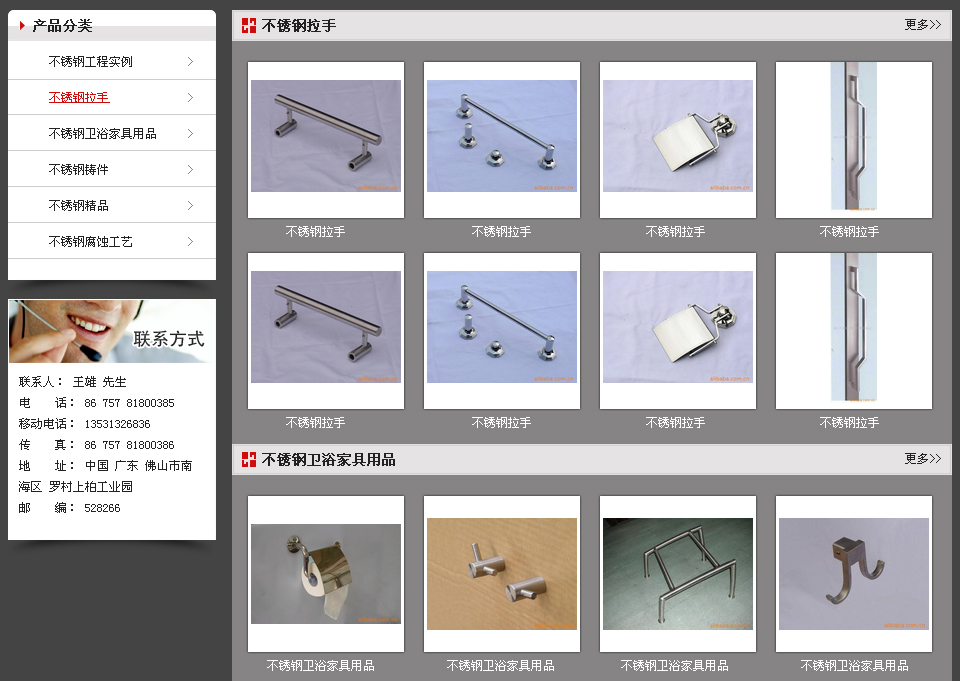
Task: Click the red icon beside 不锈钢拉手 section header
Action: point(249,25)
